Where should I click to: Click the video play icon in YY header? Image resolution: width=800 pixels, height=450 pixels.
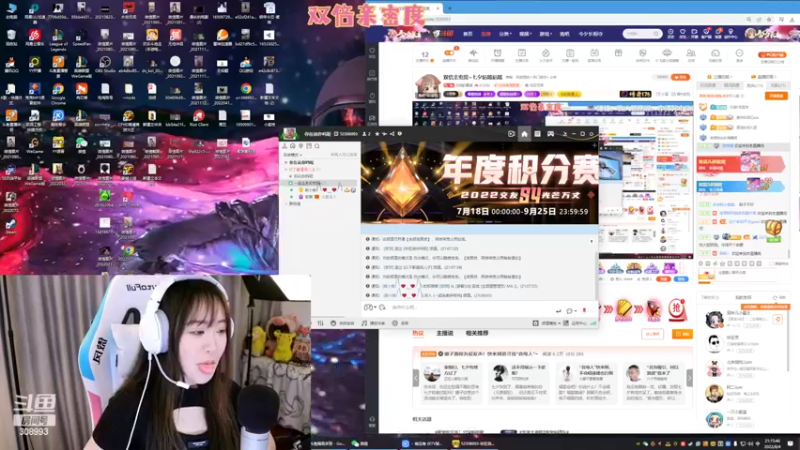click(511, 134)
